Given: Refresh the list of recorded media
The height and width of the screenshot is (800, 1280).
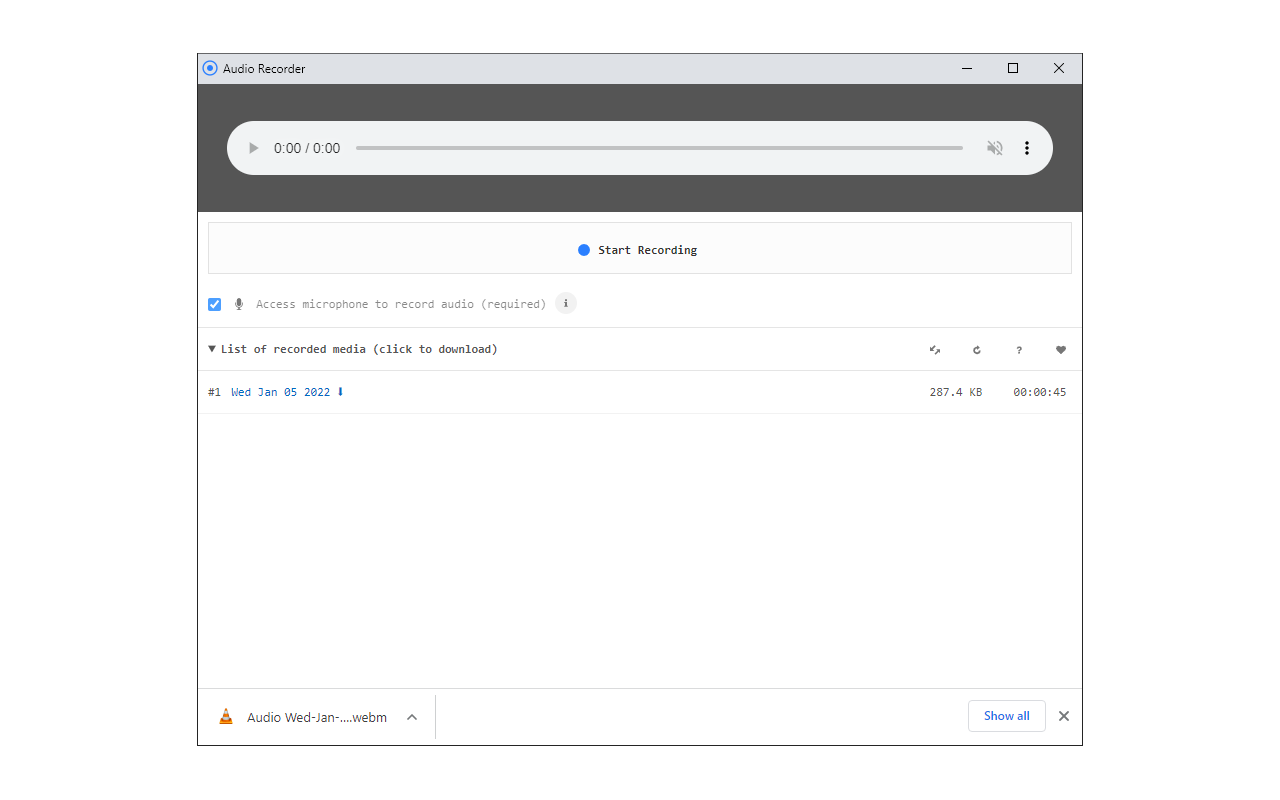Looking at the screenshot, I should coord(977,349).
